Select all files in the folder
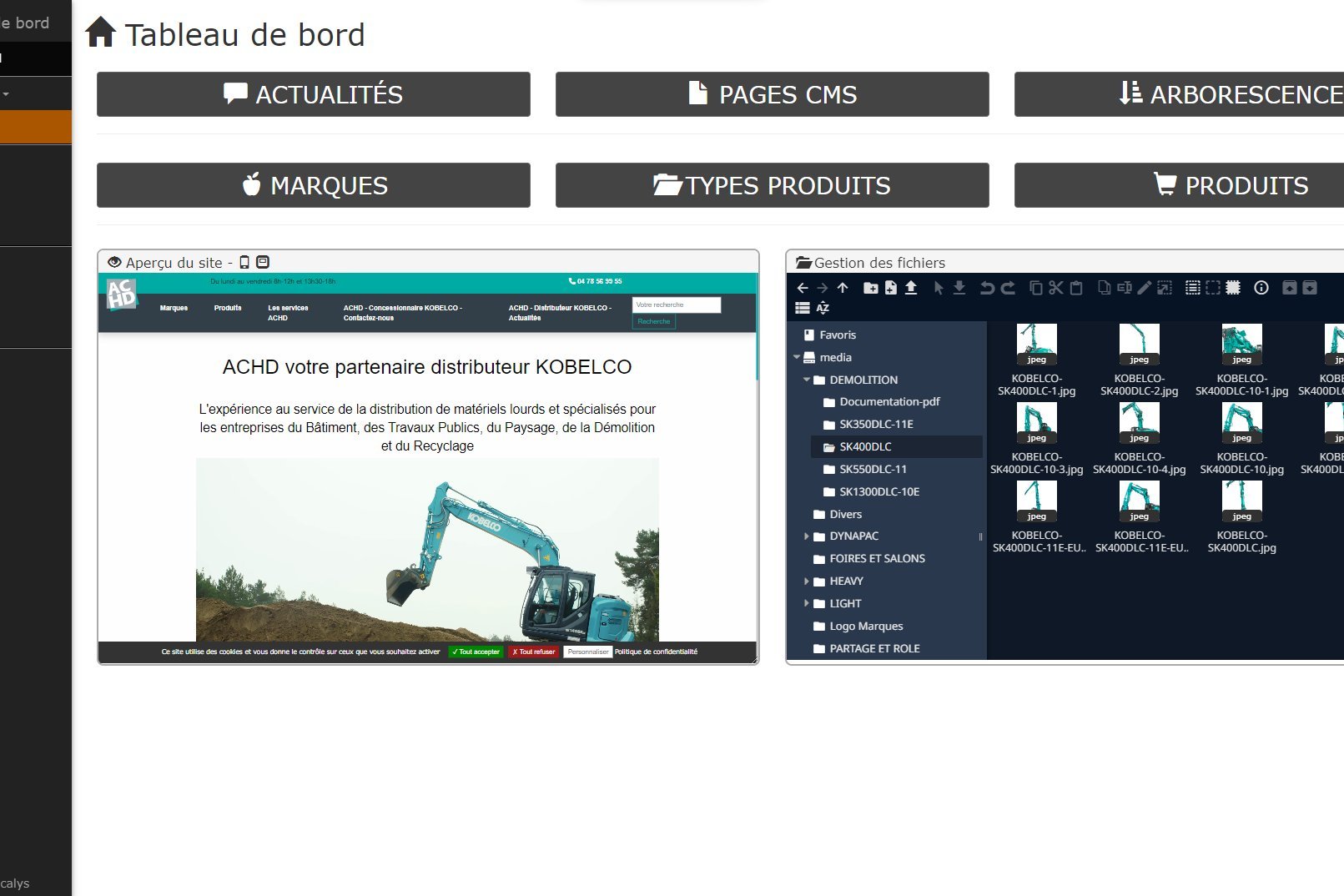Screen dimensions: 1344x896 pos(1193,288)
